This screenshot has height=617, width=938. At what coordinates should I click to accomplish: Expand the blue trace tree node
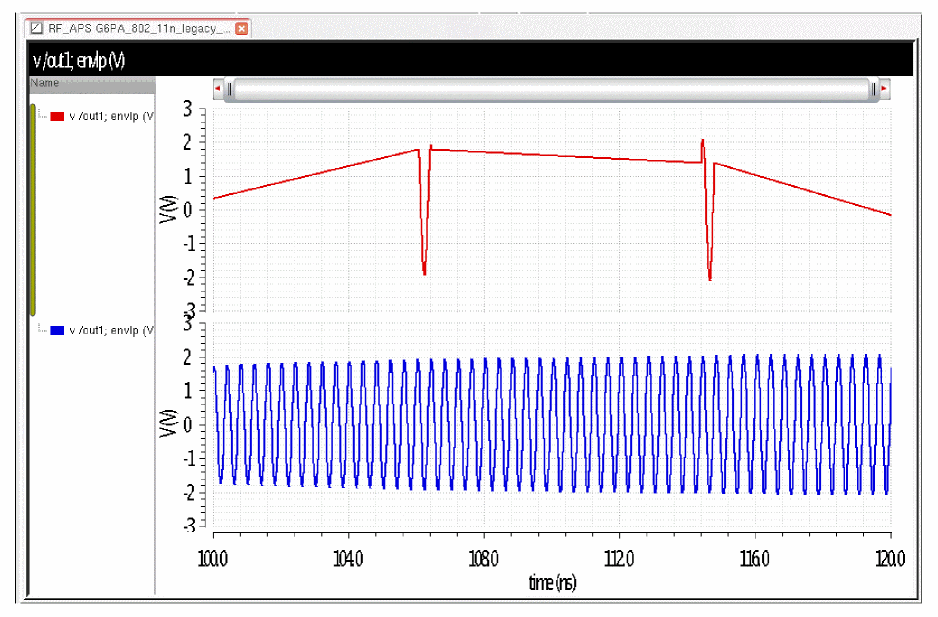42,329
